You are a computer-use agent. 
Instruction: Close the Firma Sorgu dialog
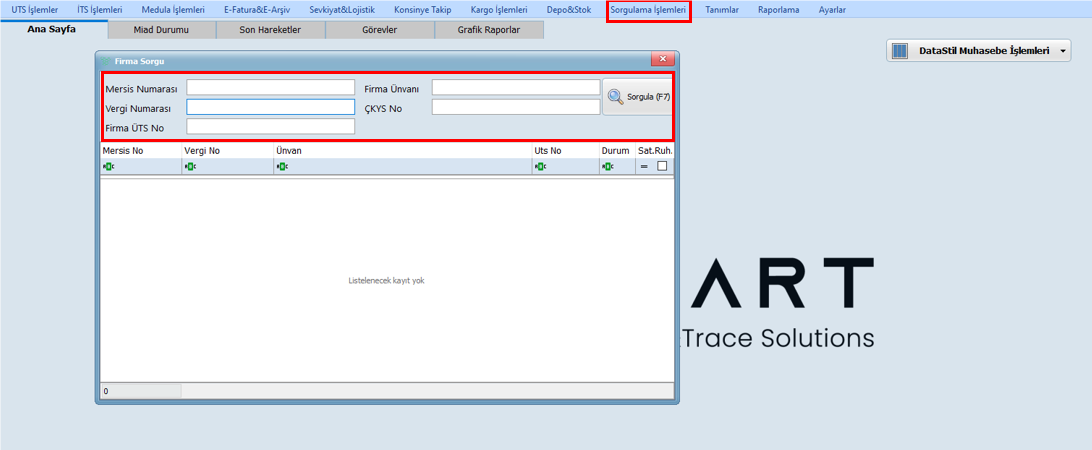pyautogui.click(x=660, y=61)
